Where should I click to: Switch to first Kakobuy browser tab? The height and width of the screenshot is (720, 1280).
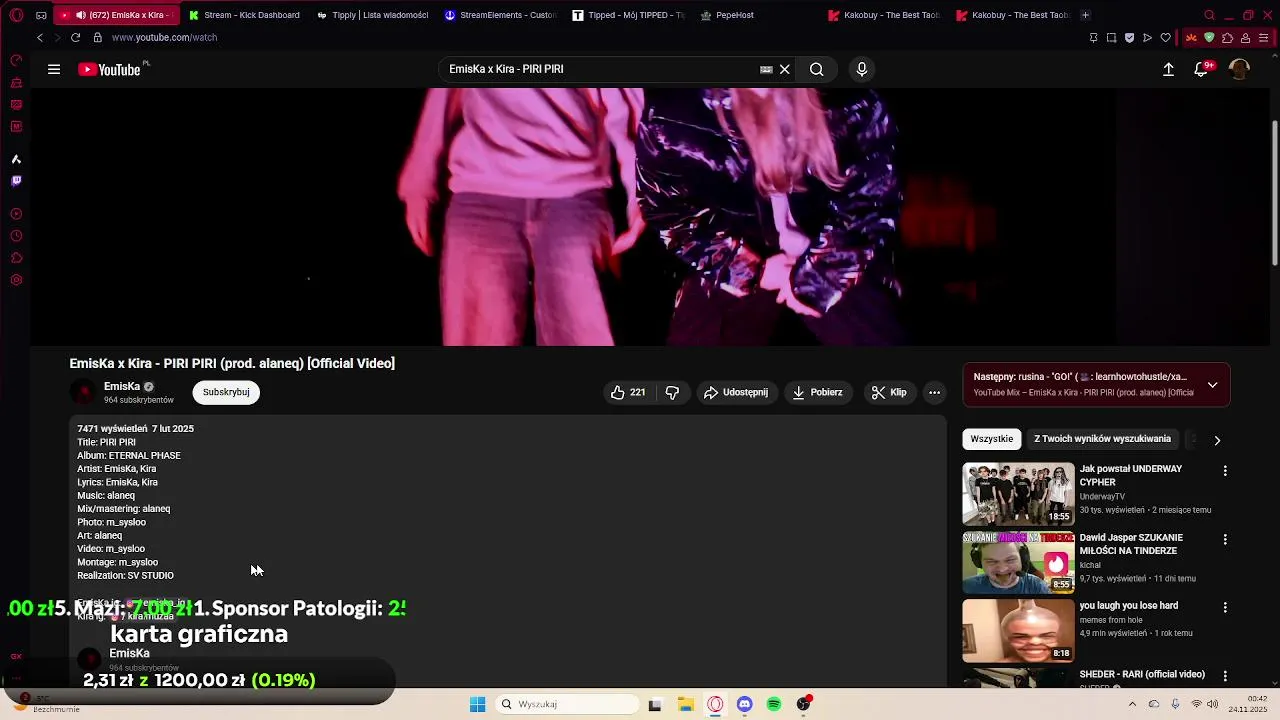pos(885,15)
